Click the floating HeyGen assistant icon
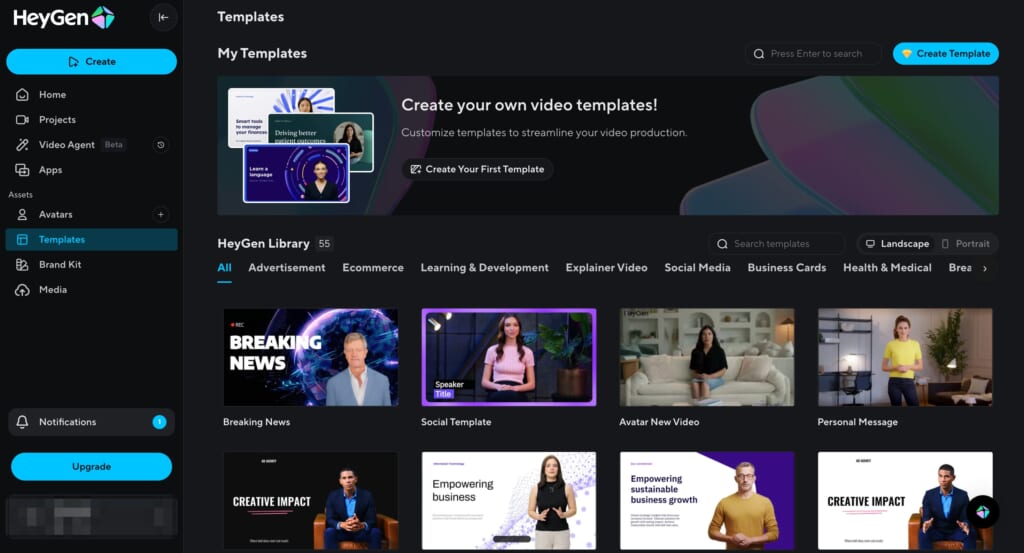This screenshot has height=553, width=1024. (983, 512)
